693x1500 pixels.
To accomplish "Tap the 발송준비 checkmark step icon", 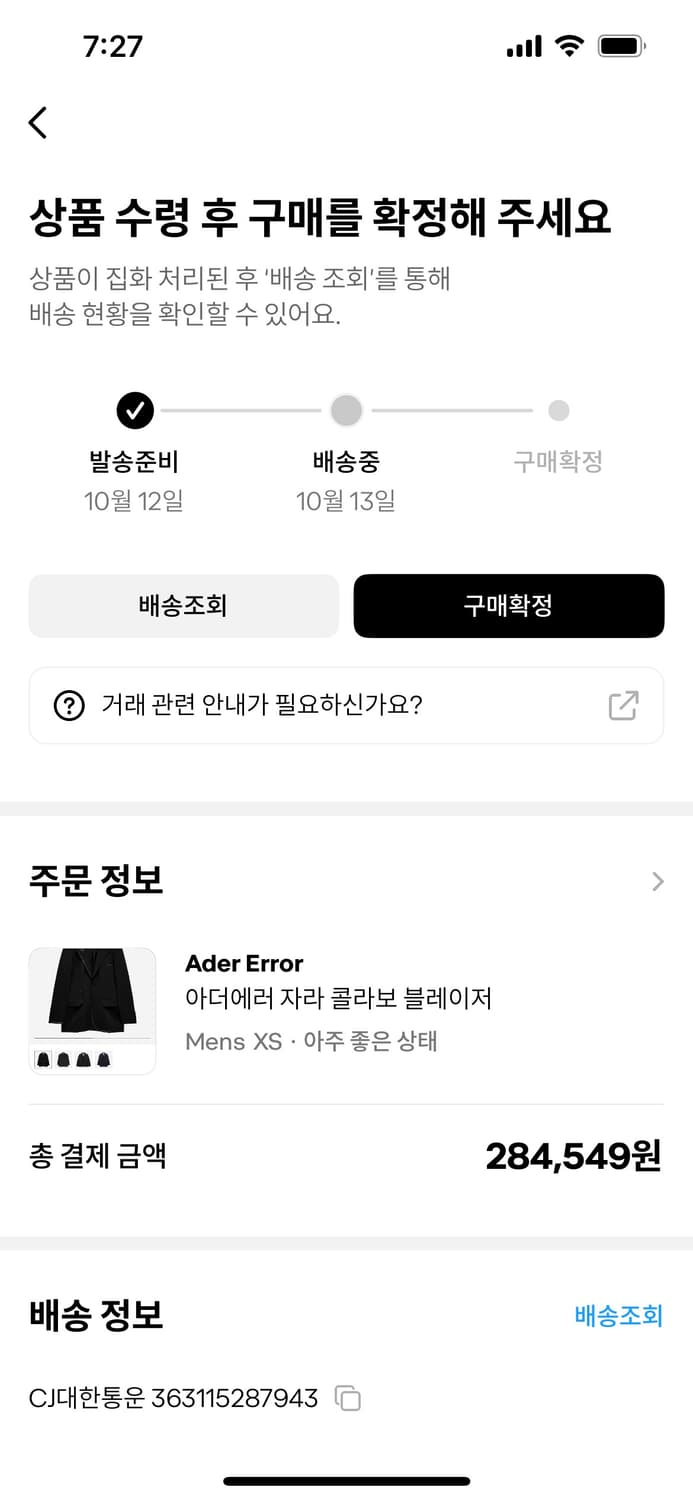I will [135, 410].
